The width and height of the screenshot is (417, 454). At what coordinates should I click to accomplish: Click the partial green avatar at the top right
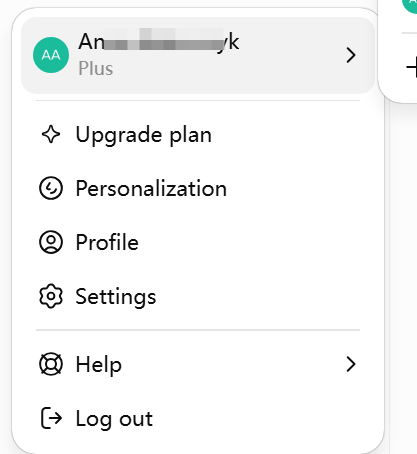click(x=410, y=5)
